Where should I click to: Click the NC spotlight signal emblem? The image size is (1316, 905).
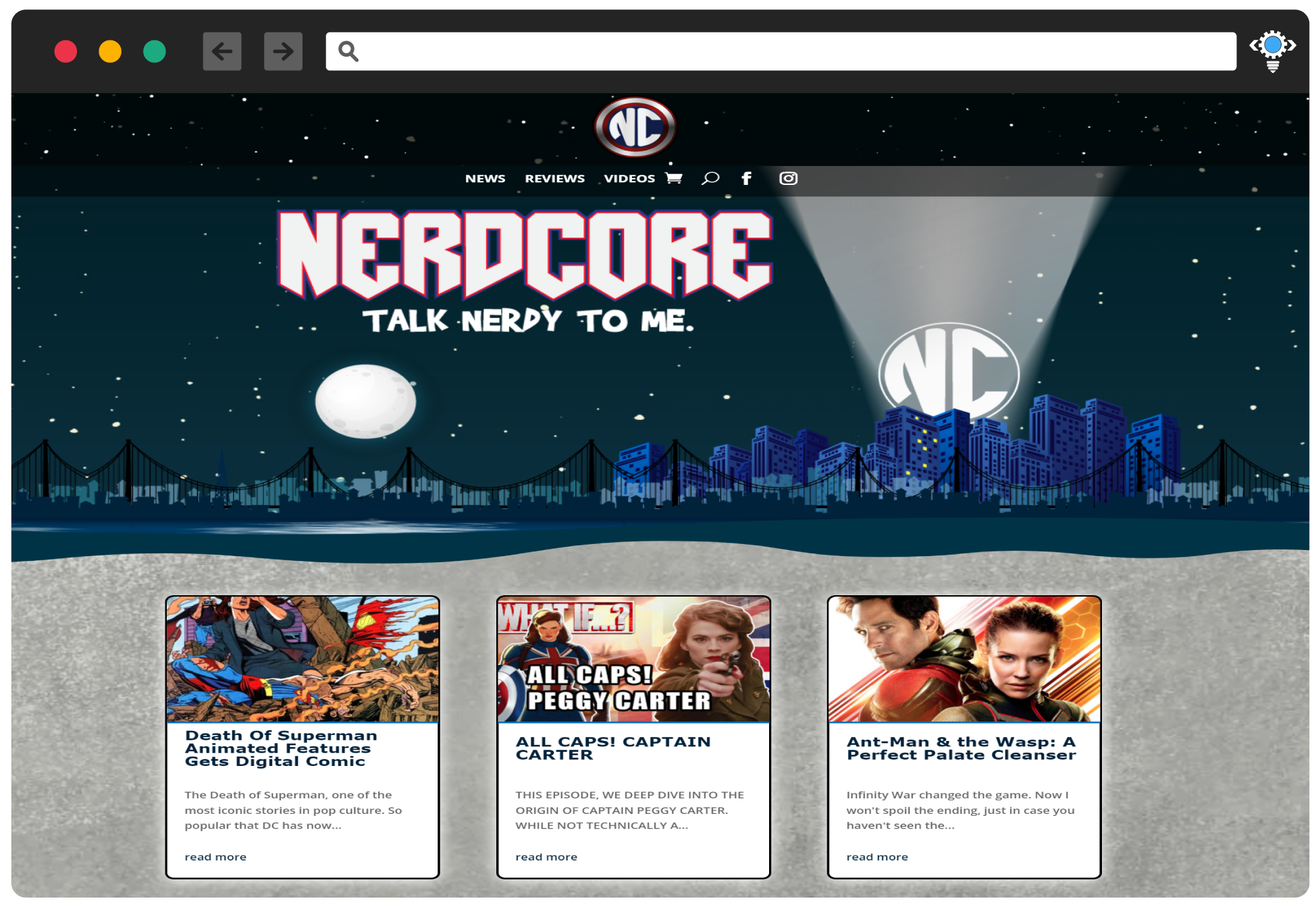click(949, 371)
